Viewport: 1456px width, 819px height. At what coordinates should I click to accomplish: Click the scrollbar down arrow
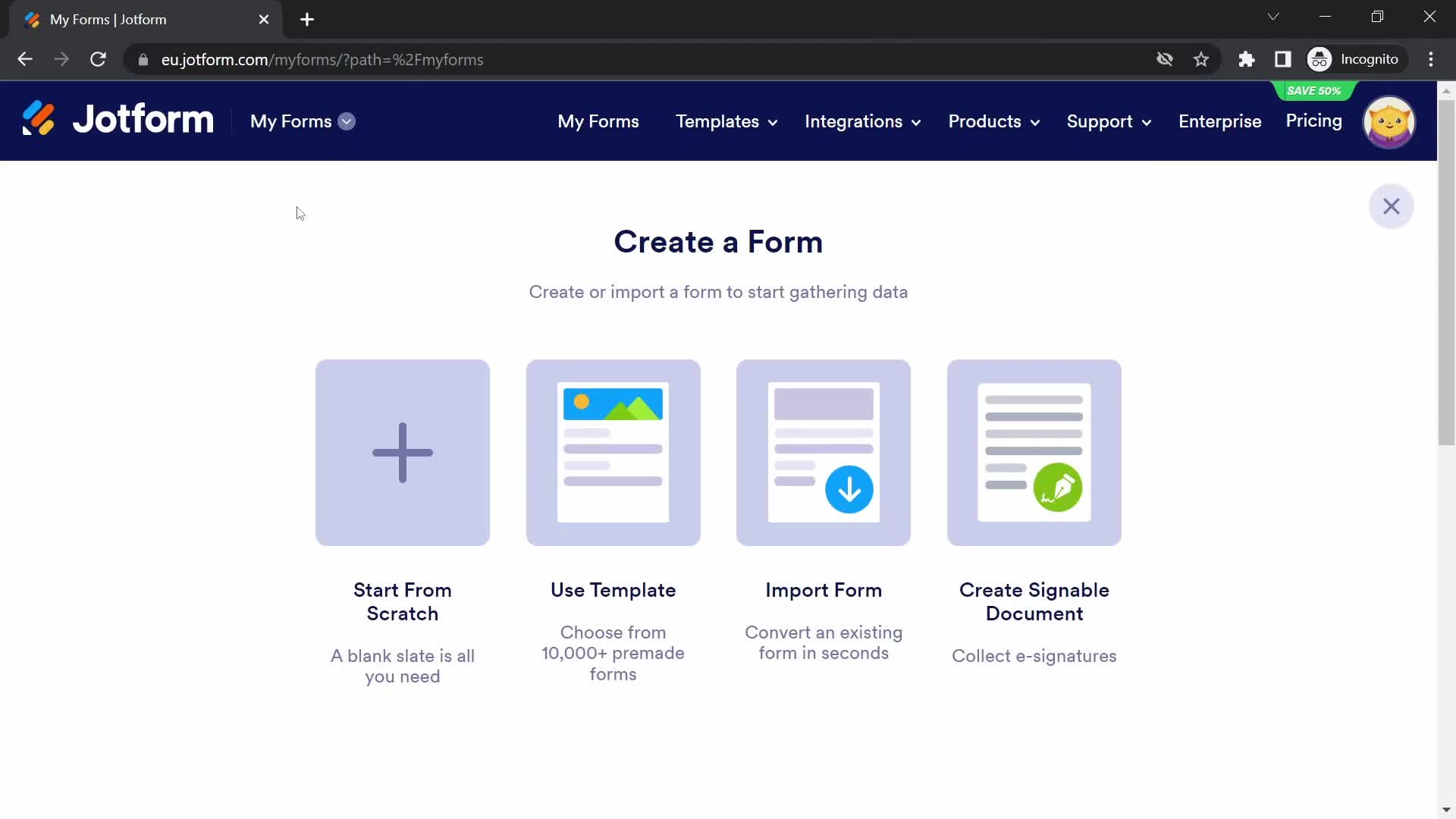point(1446,810)
